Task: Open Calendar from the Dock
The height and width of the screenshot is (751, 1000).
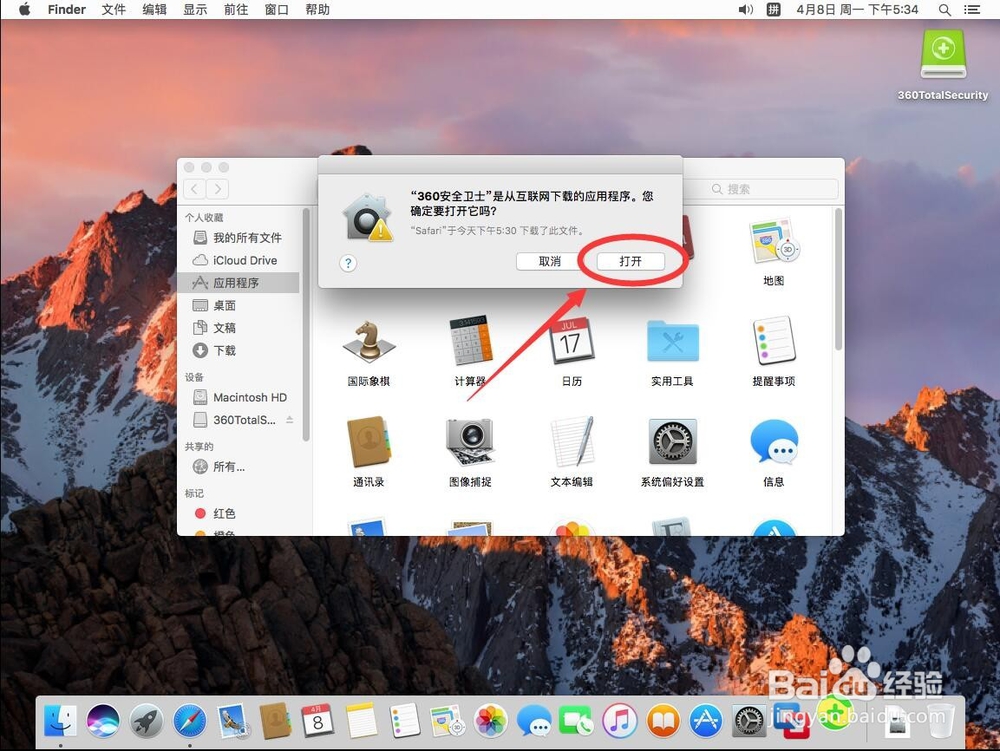Action: [318, 720]
